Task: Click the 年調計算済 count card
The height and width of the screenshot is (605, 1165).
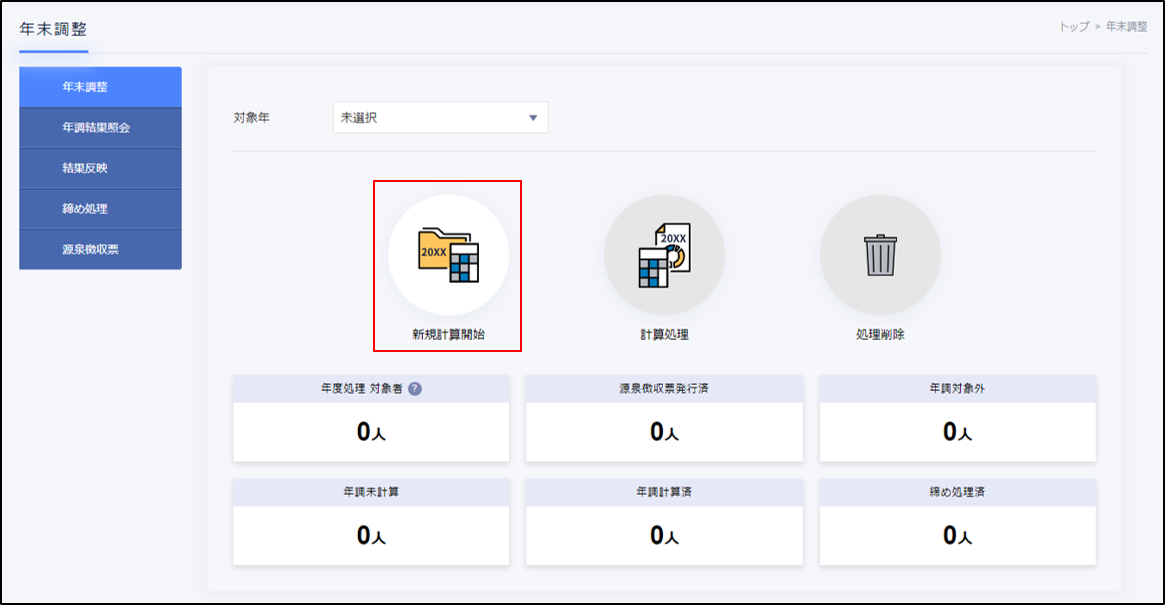Action: 664,534
